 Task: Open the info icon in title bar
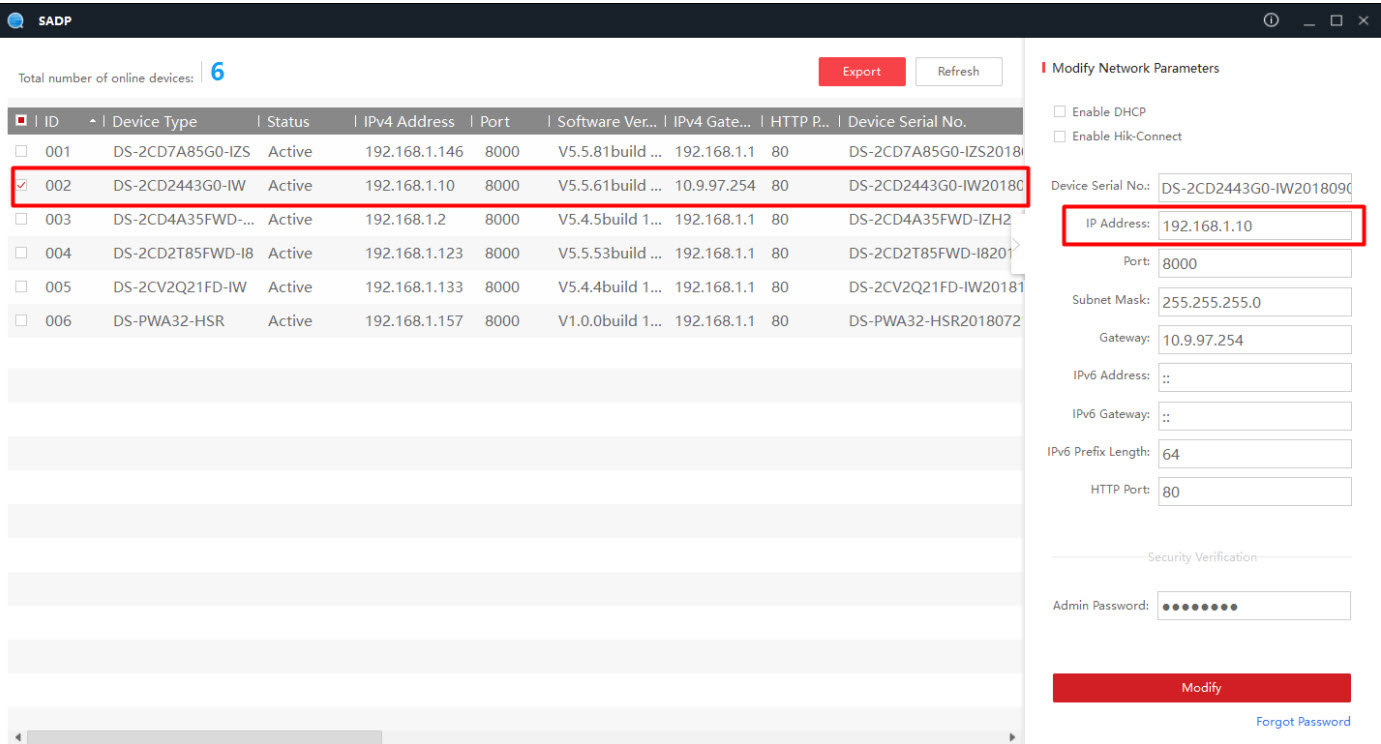[x=1271, y=20]
